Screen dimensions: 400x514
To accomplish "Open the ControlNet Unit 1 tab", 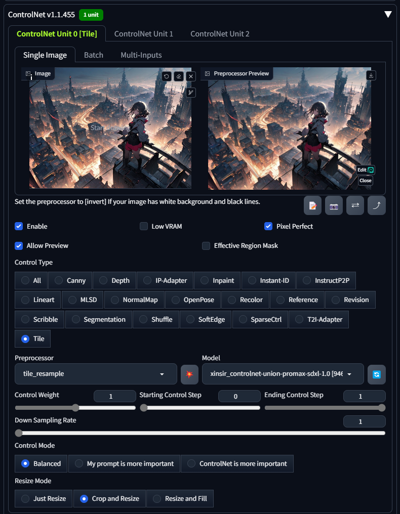I will point(144,34).
